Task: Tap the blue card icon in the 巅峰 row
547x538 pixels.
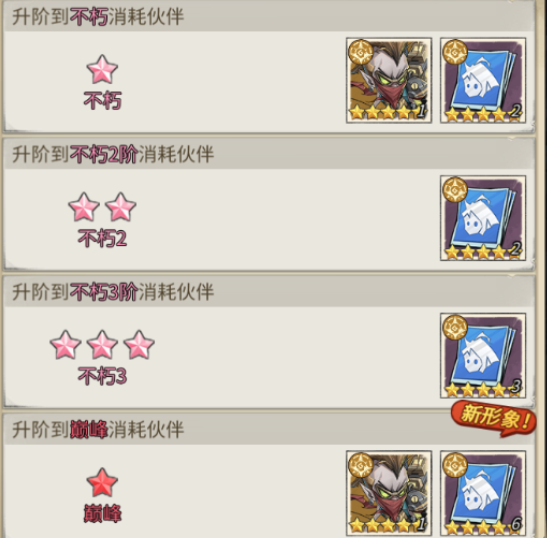Action: [x=483, y=493]
